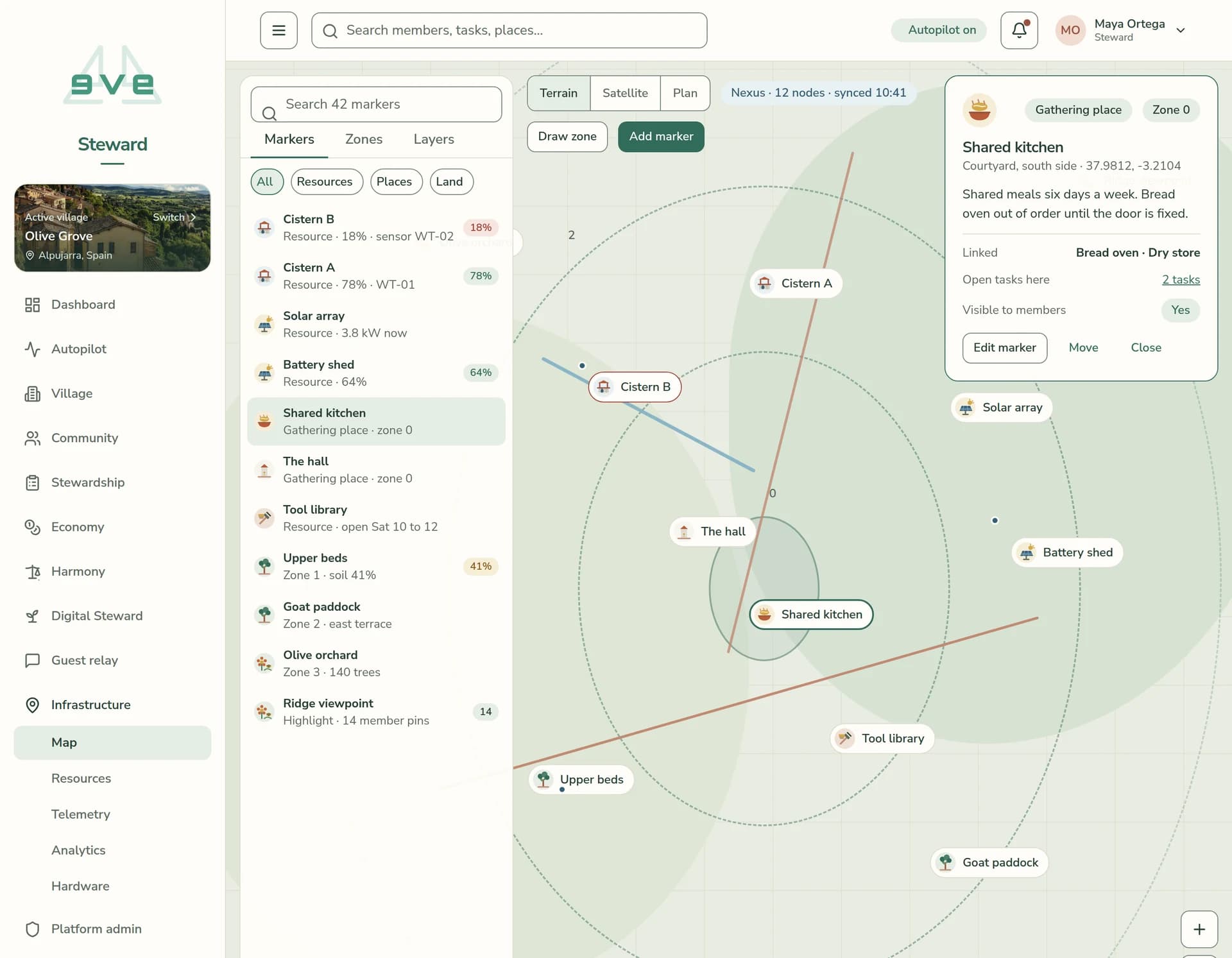Open Telemetry in the sidebar
This screenshot has height=958, width=1232.
[x=81, y=814]
